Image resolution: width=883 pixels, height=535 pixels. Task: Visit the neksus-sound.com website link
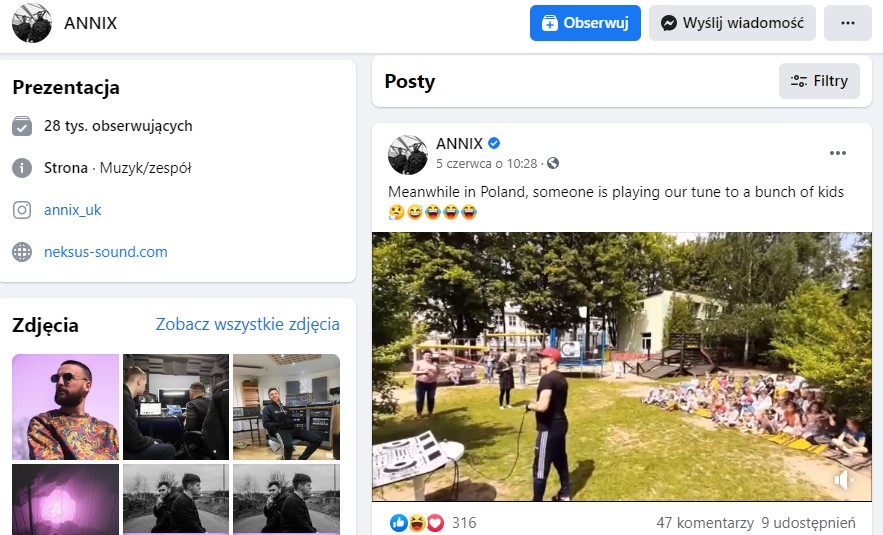coord(106,252)
